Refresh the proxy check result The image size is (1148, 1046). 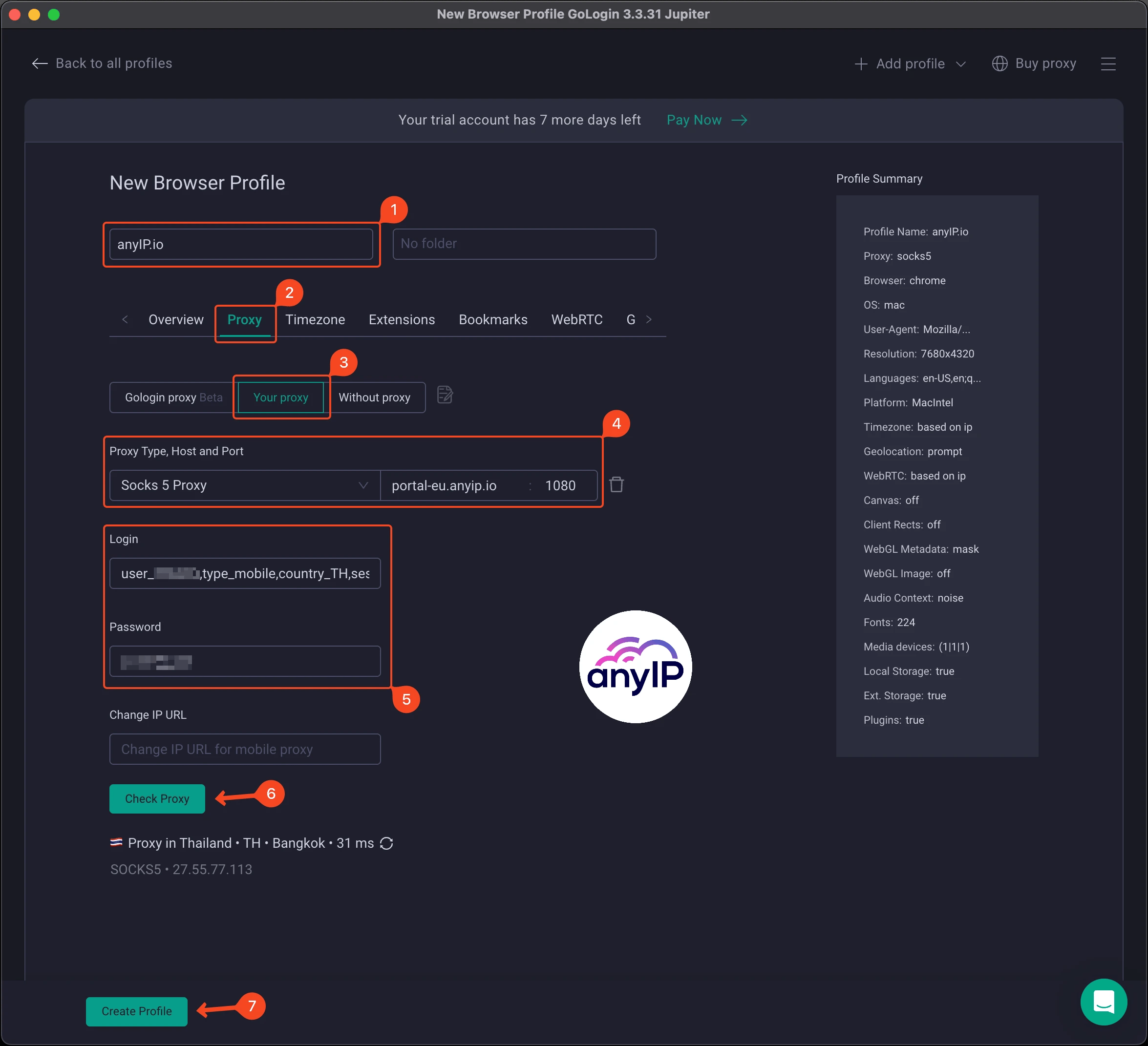click(386, 843)
